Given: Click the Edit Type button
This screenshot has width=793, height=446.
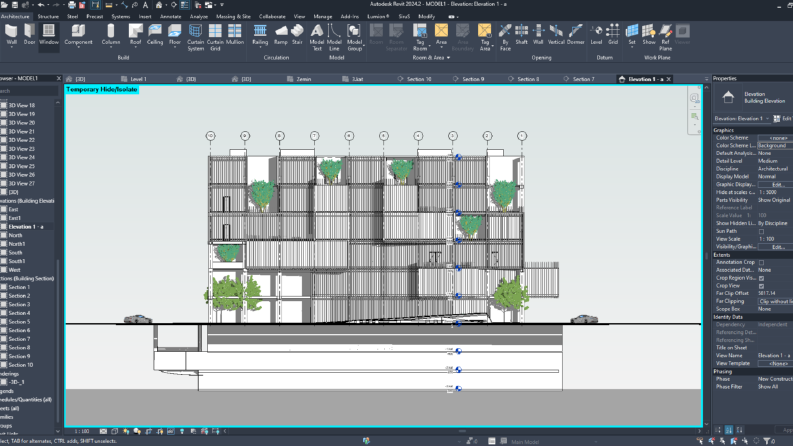Looking at the screenshot, I should [x=782, y=118].
